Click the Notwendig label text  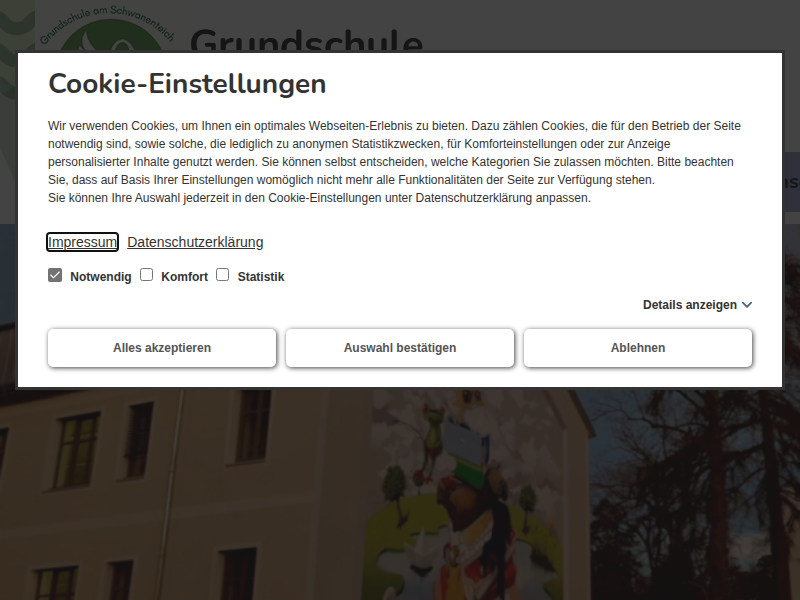pyautogui.click(x=100, y=277)
